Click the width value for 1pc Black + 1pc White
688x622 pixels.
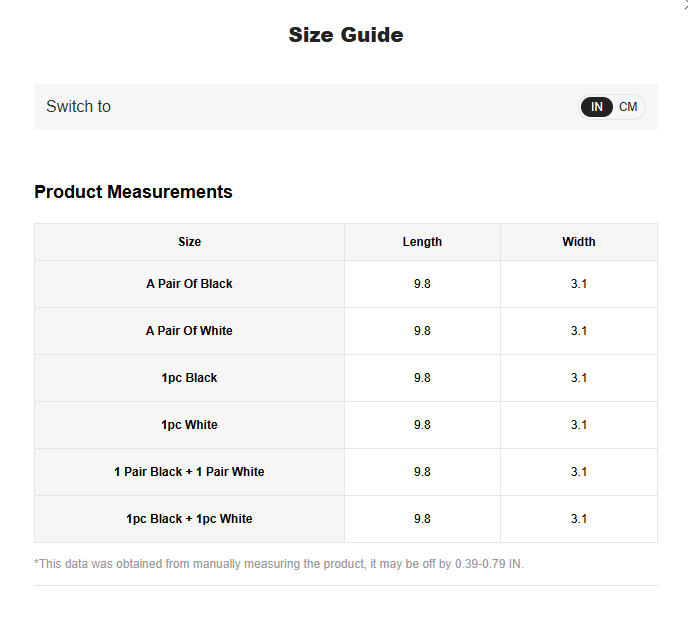tap(578, 519)
